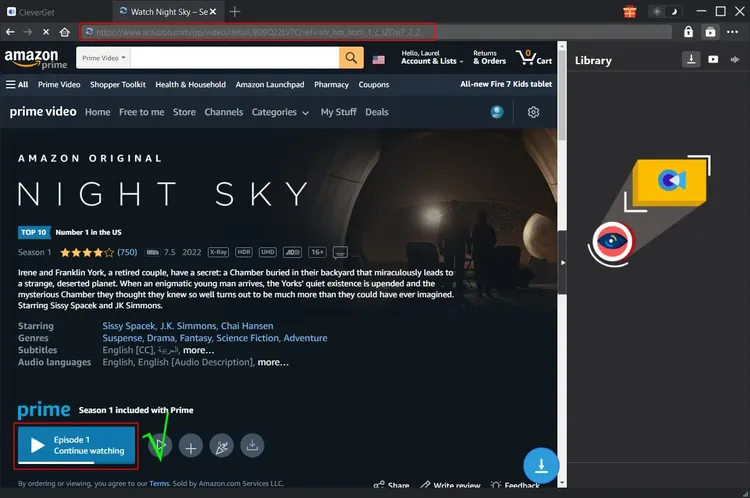This screenshot has width=750, height=498.
Task: Open the Library video tab icon
Action: pos(713,60)
